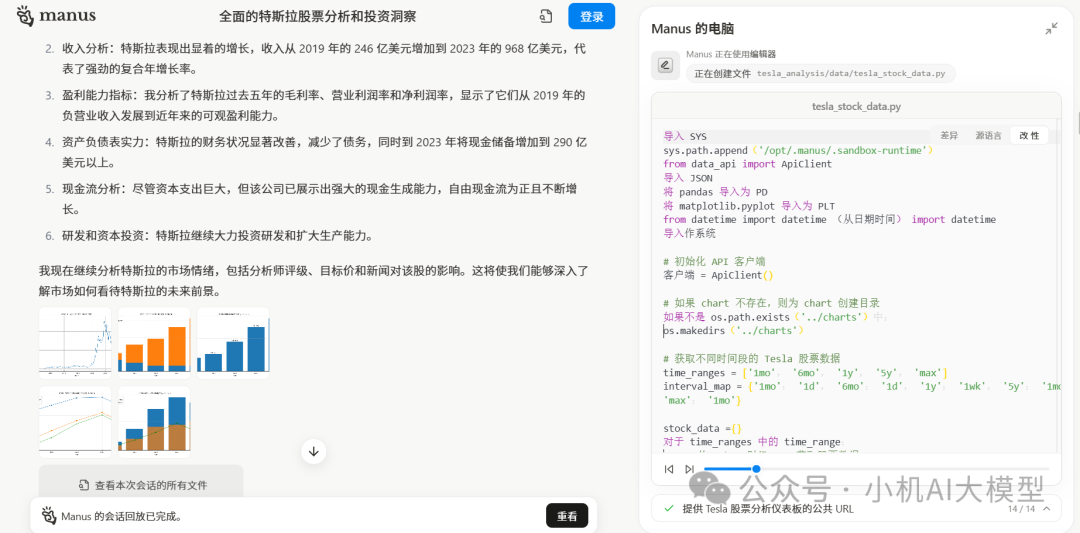Viewport: 1080px width, 533px height.
Task: Open the blue and brown bar chart thumbnail
Action: click(x=154, y=421)
